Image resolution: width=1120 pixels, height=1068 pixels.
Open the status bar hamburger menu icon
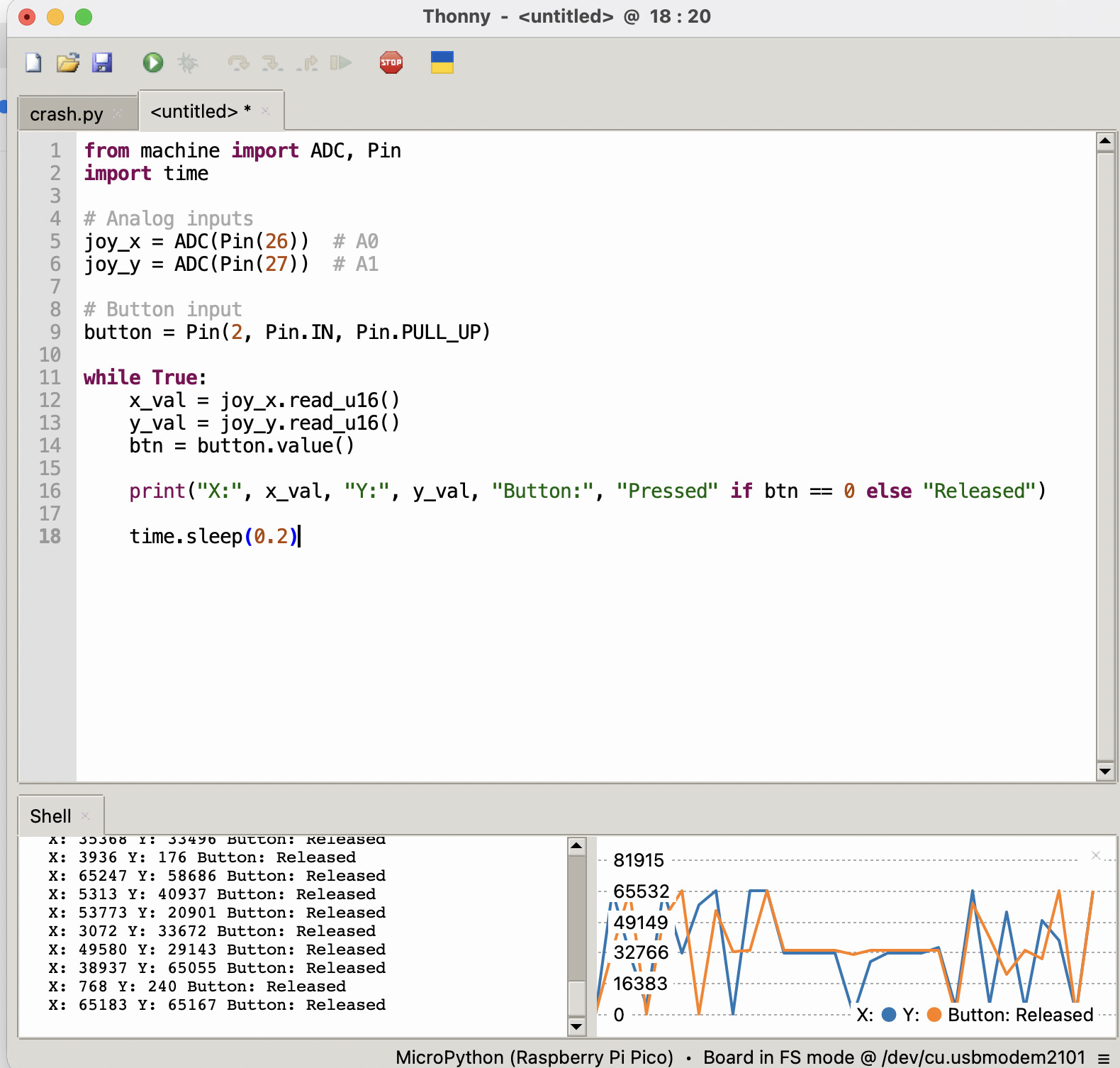click(1104, 1057)
